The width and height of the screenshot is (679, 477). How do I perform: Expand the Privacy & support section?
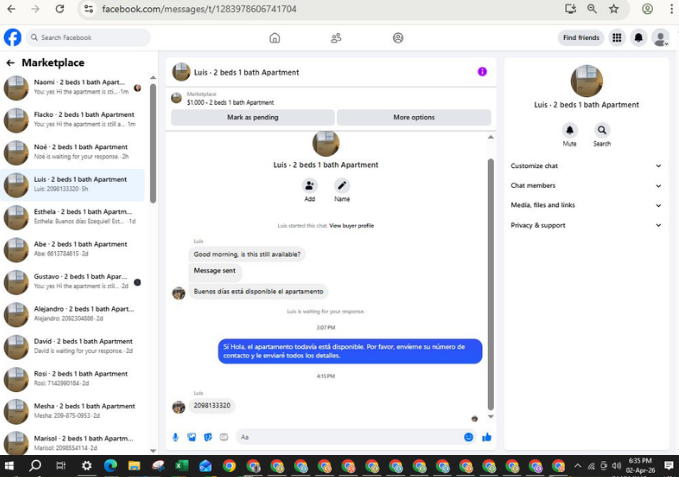586,225
